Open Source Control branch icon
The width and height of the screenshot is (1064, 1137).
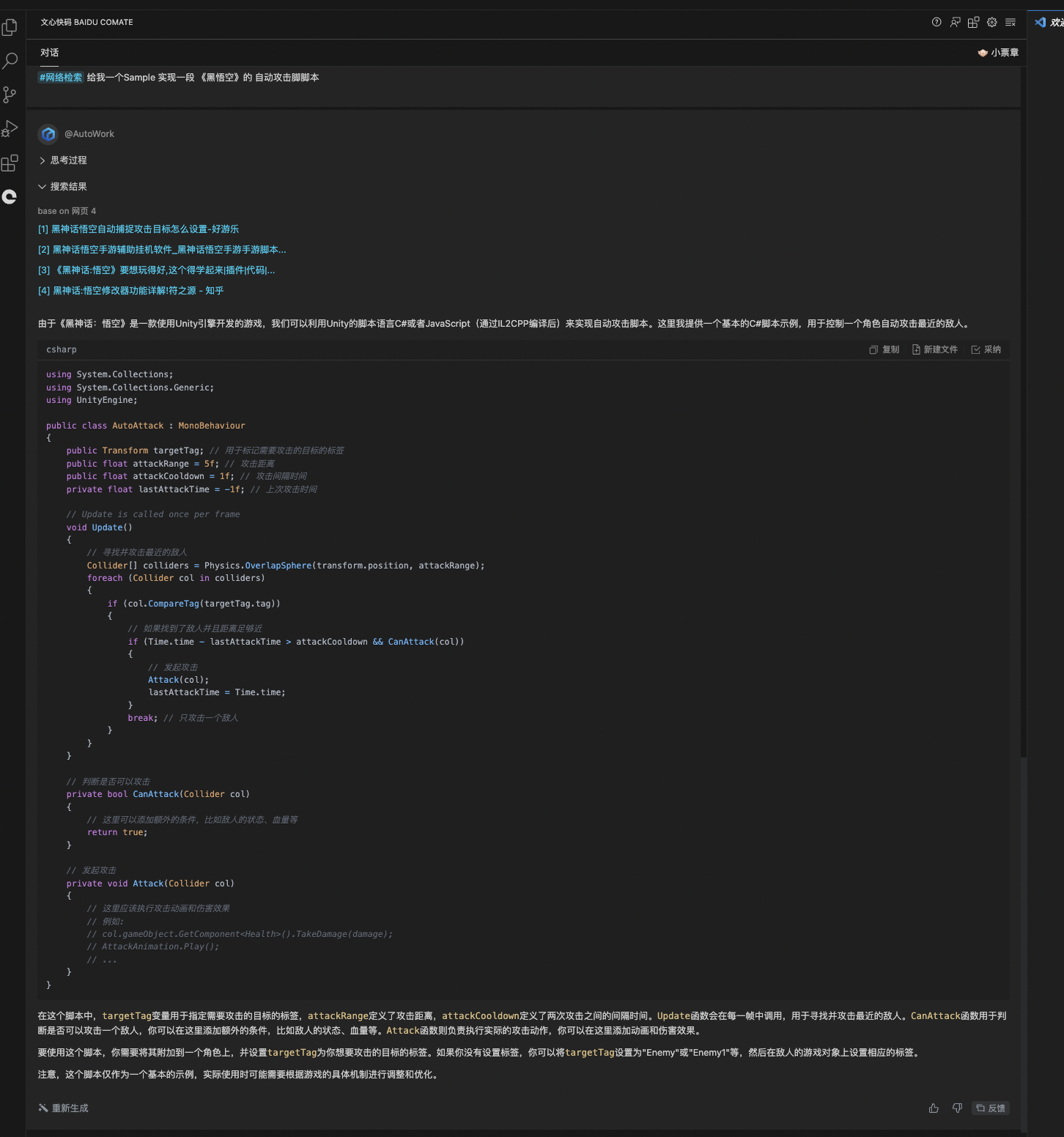(x=10, y=95)
